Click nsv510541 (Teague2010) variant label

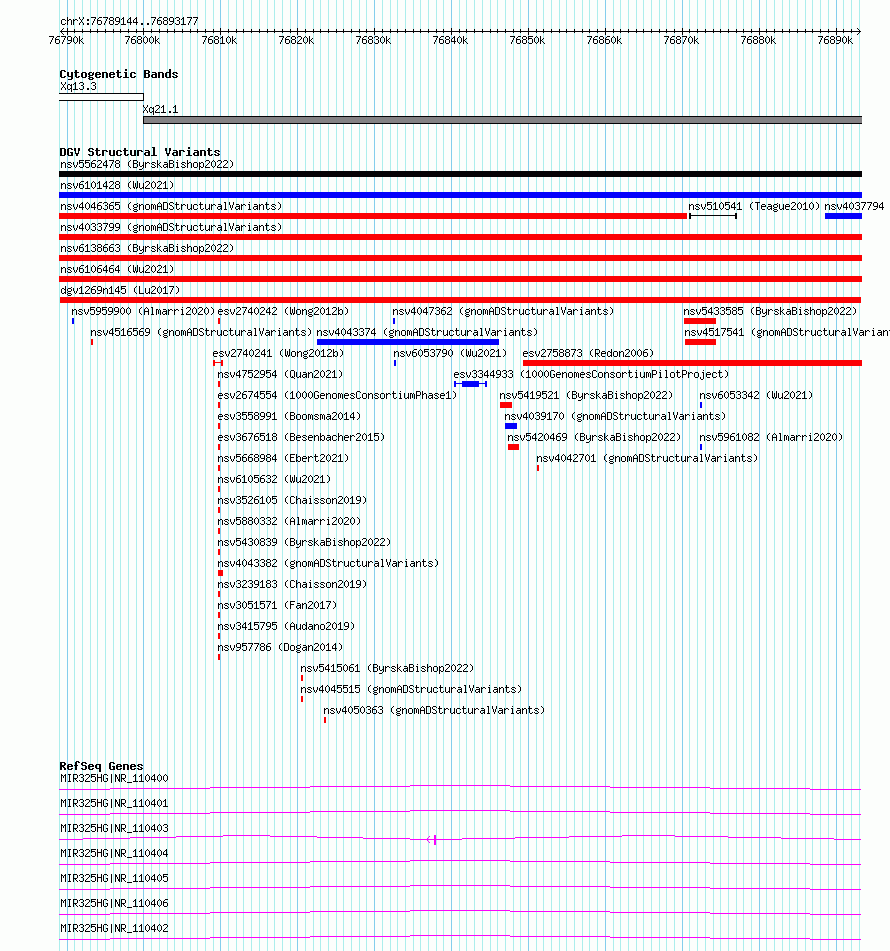754,206
